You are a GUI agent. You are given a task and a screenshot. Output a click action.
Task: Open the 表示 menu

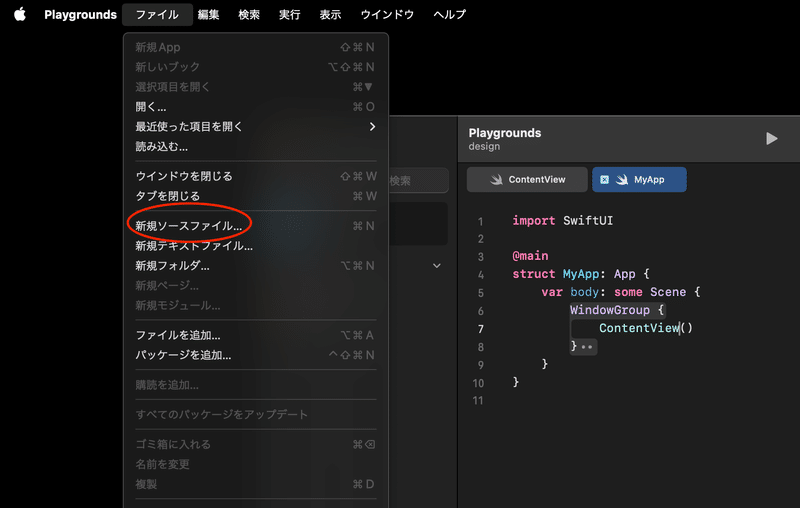pyautogui.click(x=330, y=14)
